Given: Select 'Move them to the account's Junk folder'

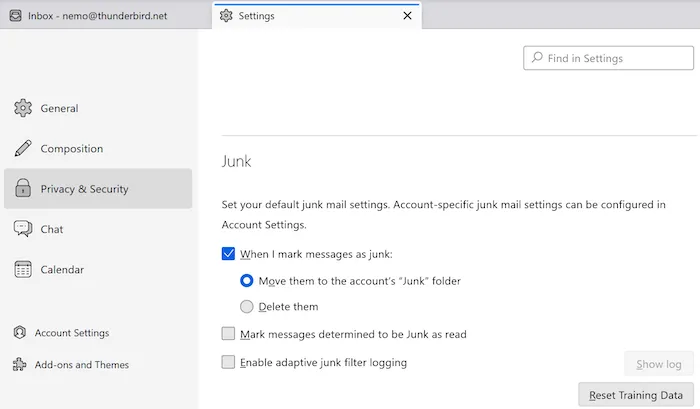Looking at the screenshot, I should [x=247, y=281].
